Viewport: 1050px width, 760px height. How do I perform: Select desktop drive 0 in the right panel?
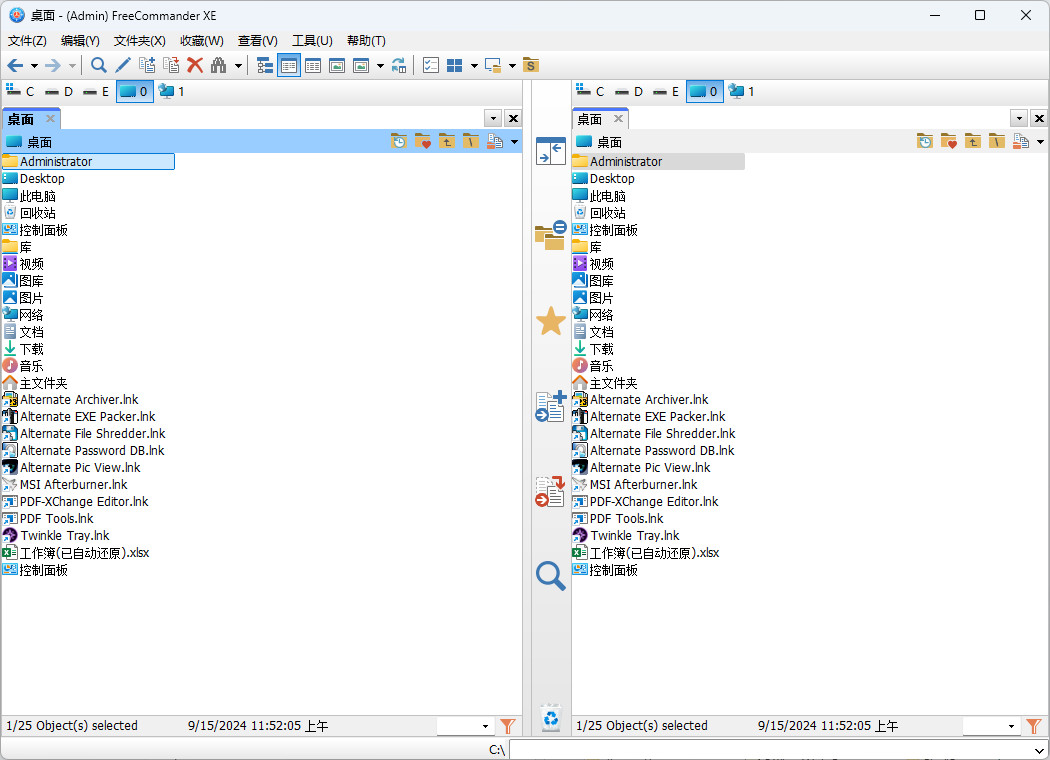(704, 91)
